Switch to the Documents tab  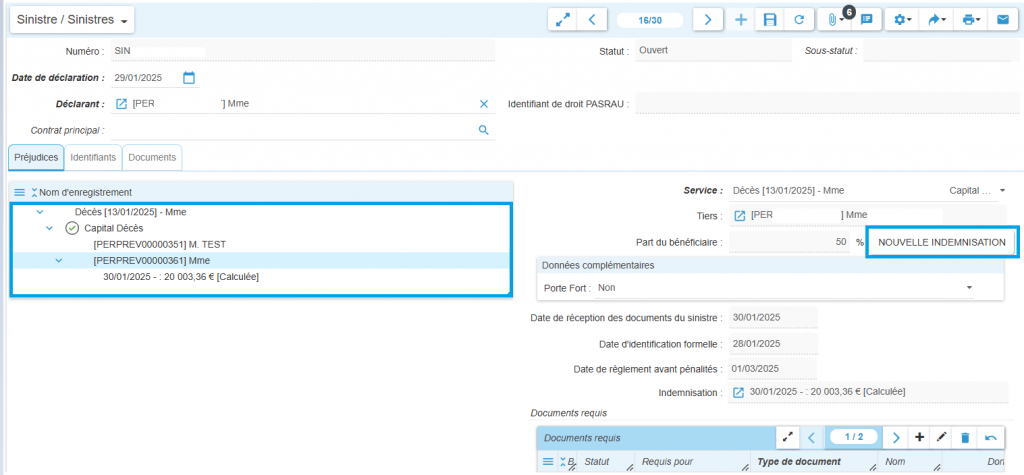(x=152, y=157)
